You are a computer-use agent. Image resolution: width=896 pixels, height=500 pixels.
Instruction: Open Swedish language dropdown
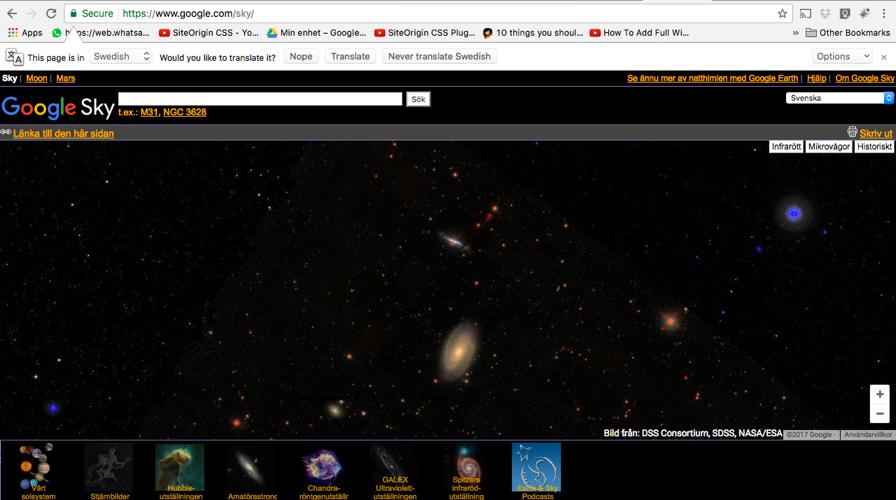(122, 56)
